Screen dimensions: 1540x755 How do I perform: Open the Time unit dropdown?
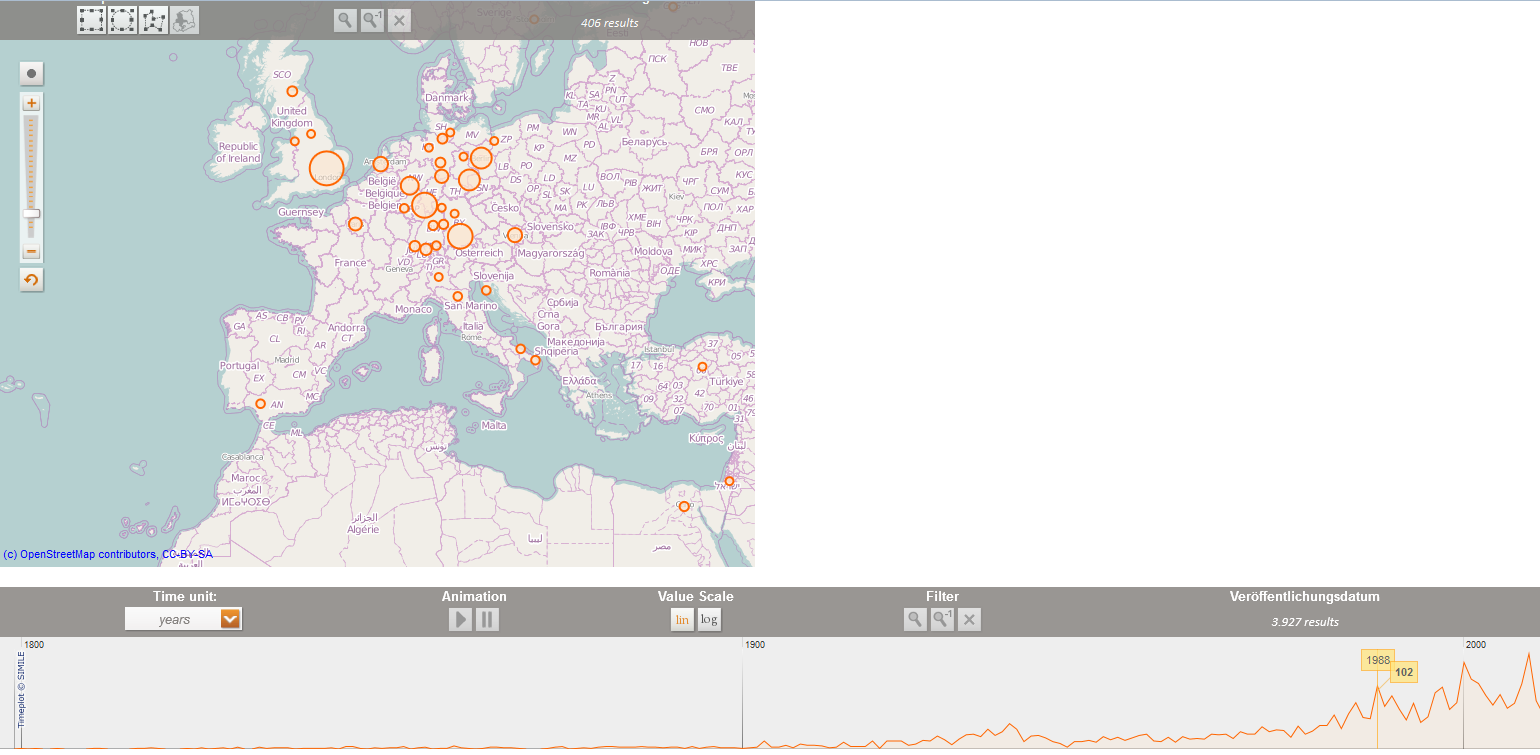[183, 620]
